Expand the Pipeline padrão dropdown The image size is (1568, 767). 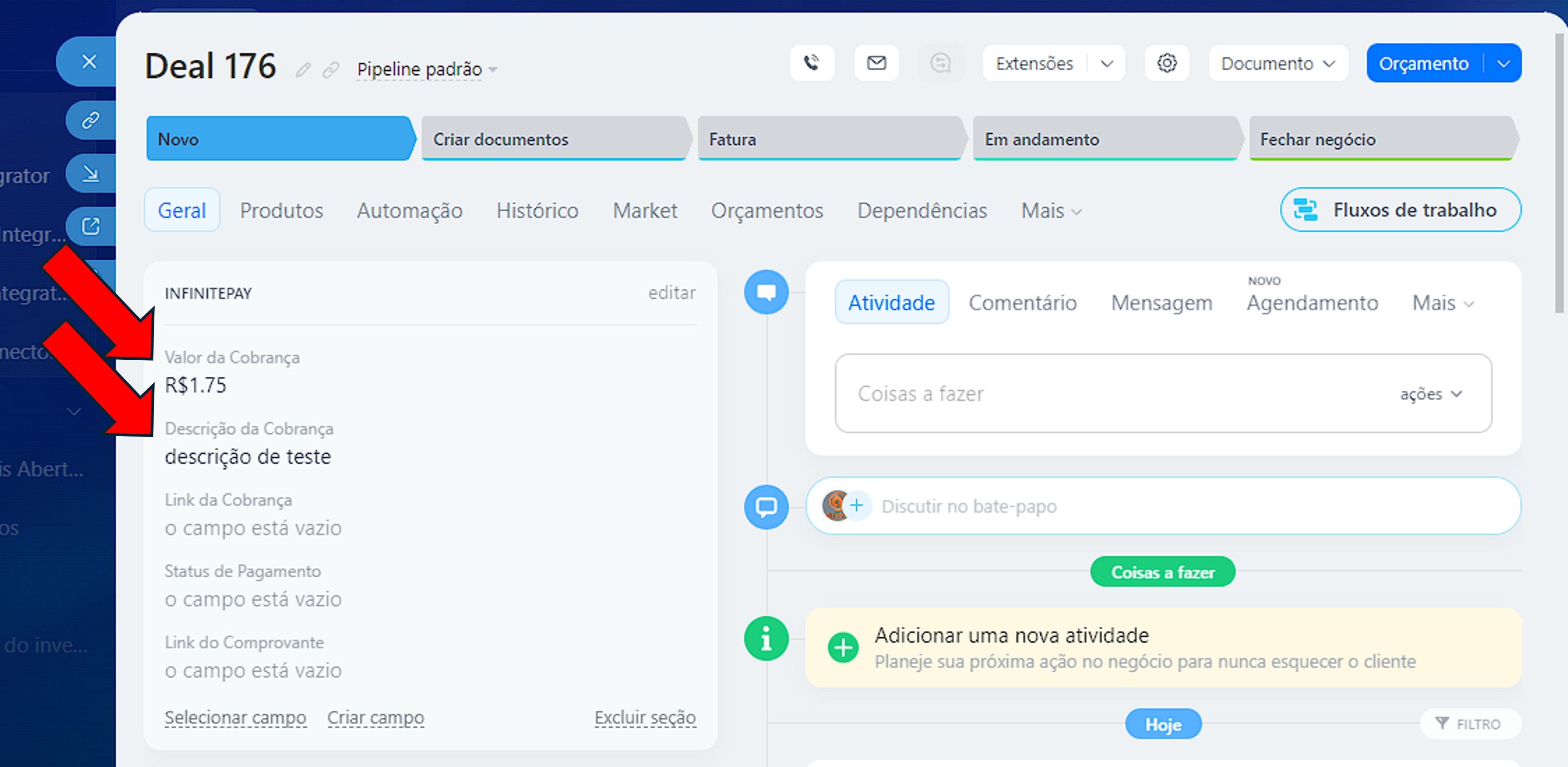click(x=427, y=70)
